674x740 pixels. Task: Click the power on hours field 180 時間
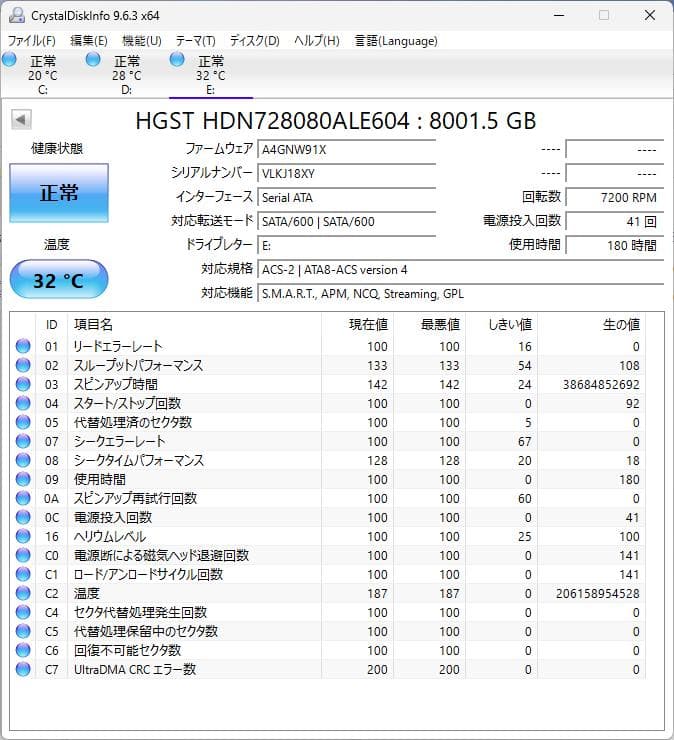pyautogui.click(x=615, y=245)
